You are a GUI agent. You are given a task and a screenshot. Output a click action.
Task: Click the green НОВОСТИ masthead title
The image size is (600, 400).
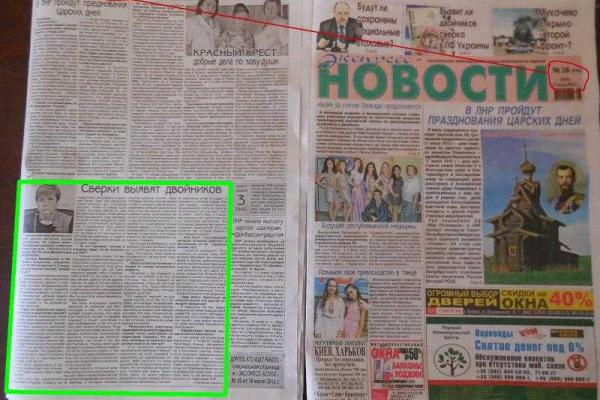[x=434, y=83]
